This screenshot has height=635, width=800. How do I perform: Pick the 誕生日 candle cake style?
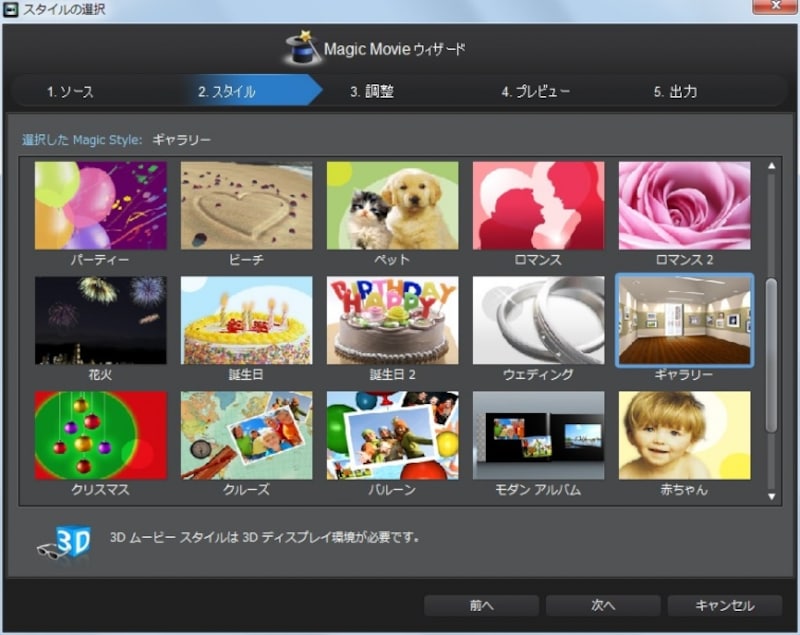click(x=246, y=320)
